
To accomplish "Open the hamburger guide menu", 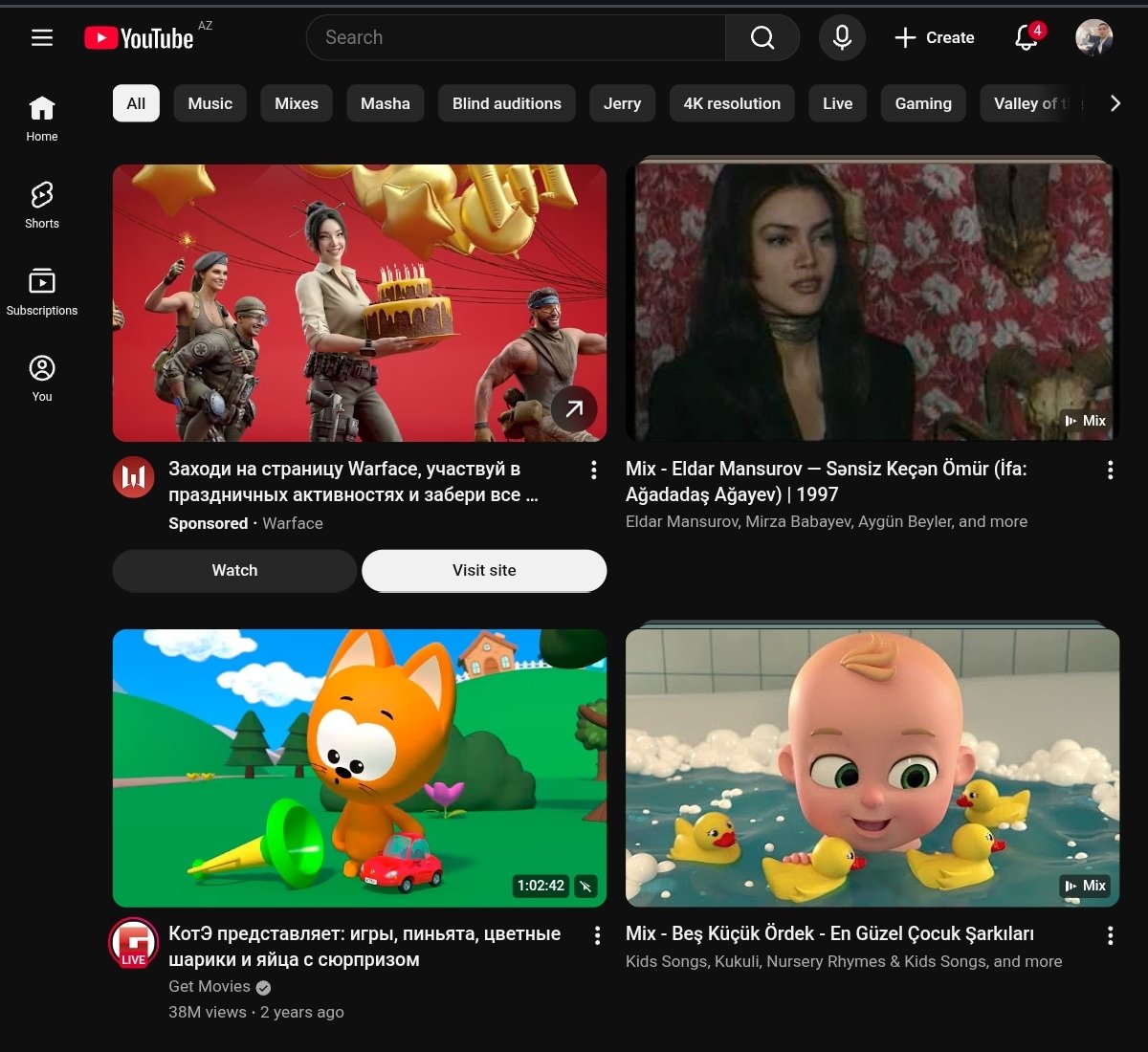I will click(x=42, y=37).
